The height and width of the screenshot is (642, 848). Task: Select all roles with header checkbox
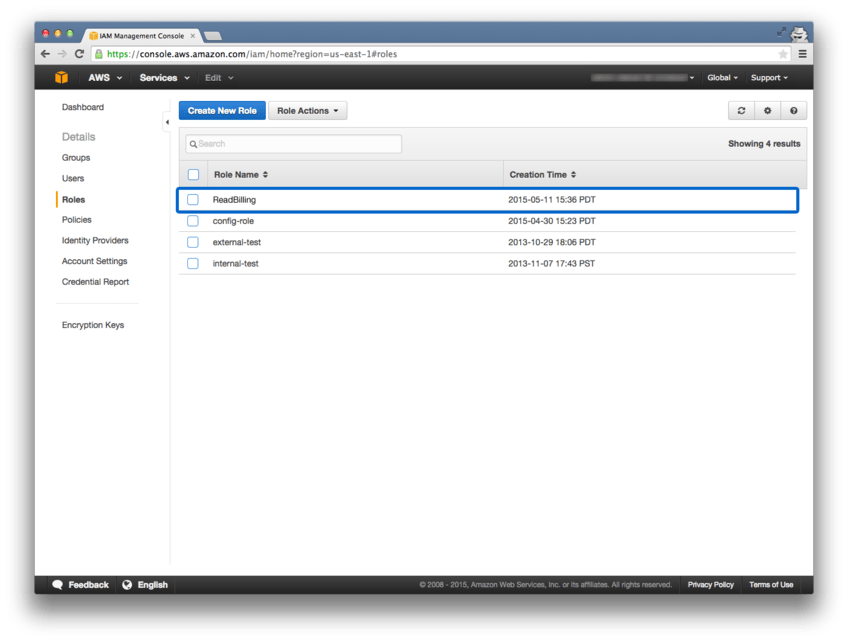point(193,175)
